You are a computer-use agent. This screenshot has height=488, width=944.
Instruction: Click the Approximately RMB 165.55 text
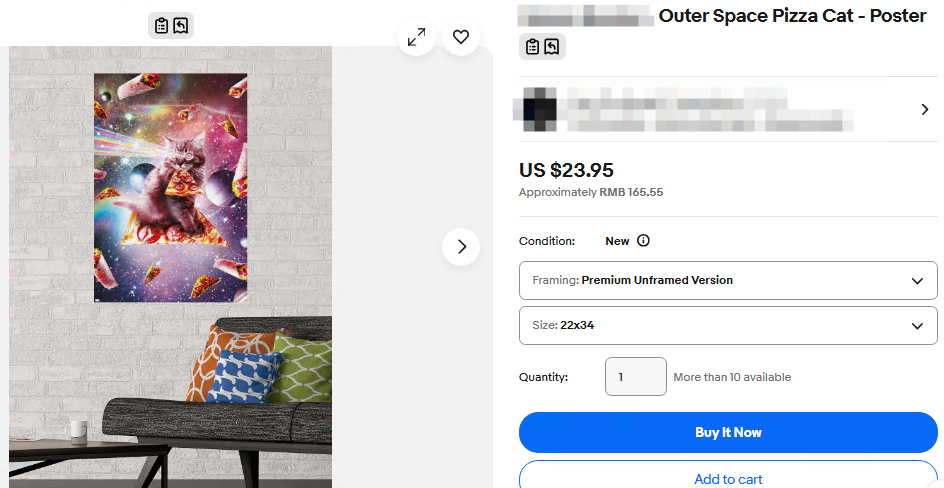pos(591,193)
